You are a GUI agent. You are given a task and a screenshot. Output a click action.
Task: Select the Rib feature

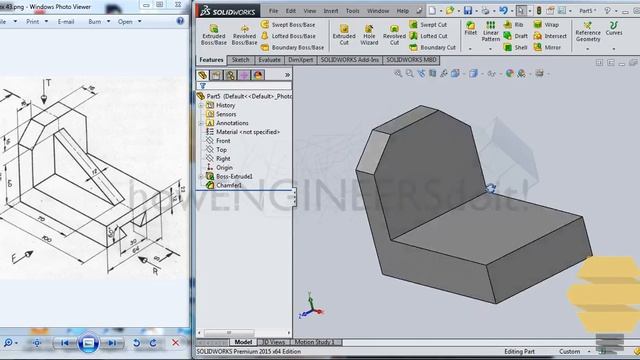click(x=513, y=24)
